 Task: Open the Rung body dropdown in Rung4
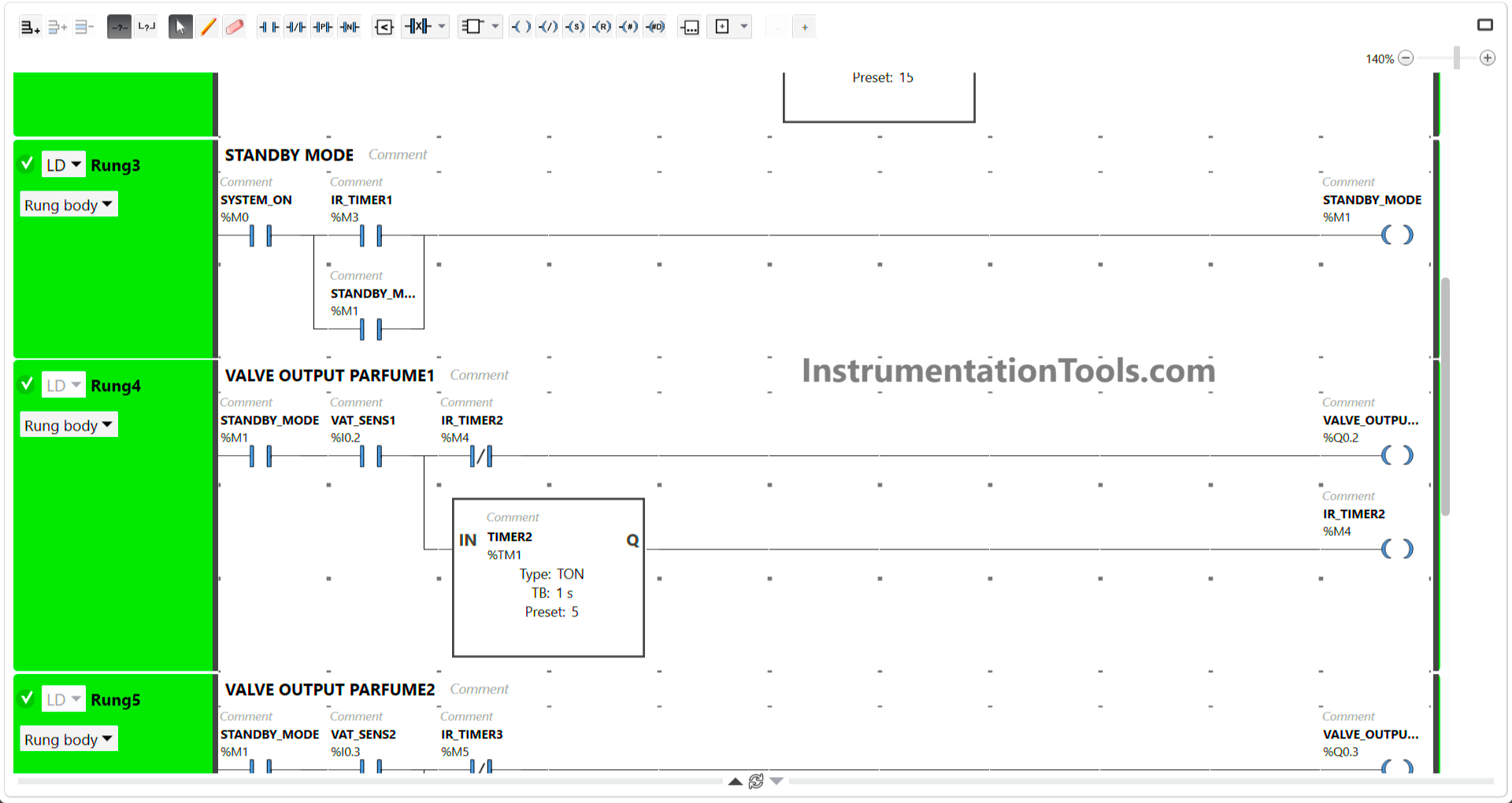69,425
